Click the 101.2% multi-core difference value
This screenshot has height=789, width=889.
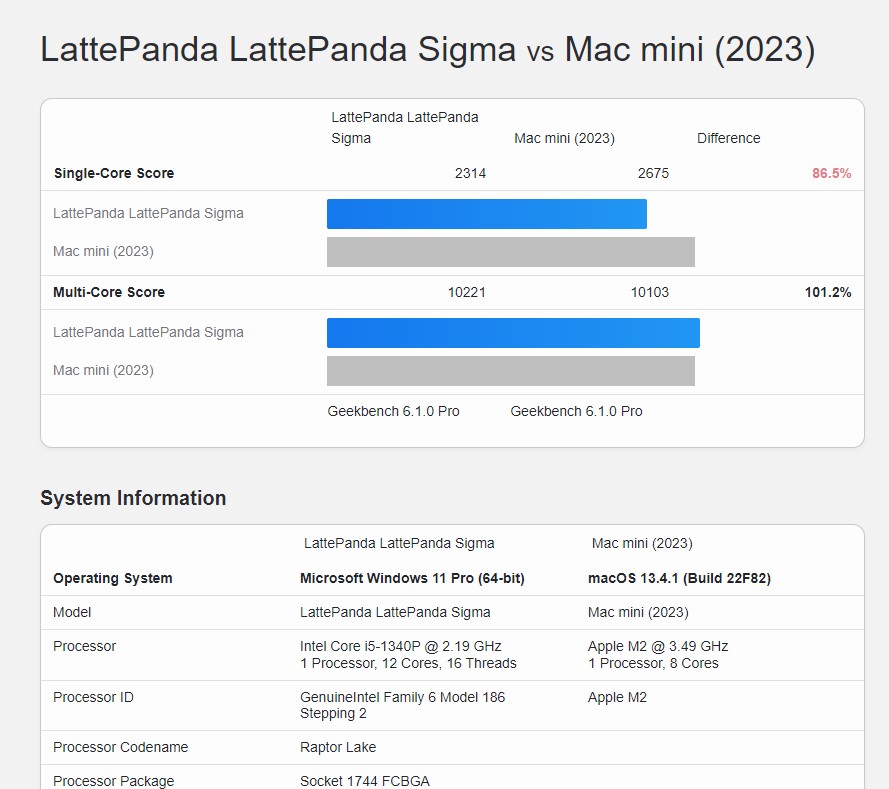828,292
